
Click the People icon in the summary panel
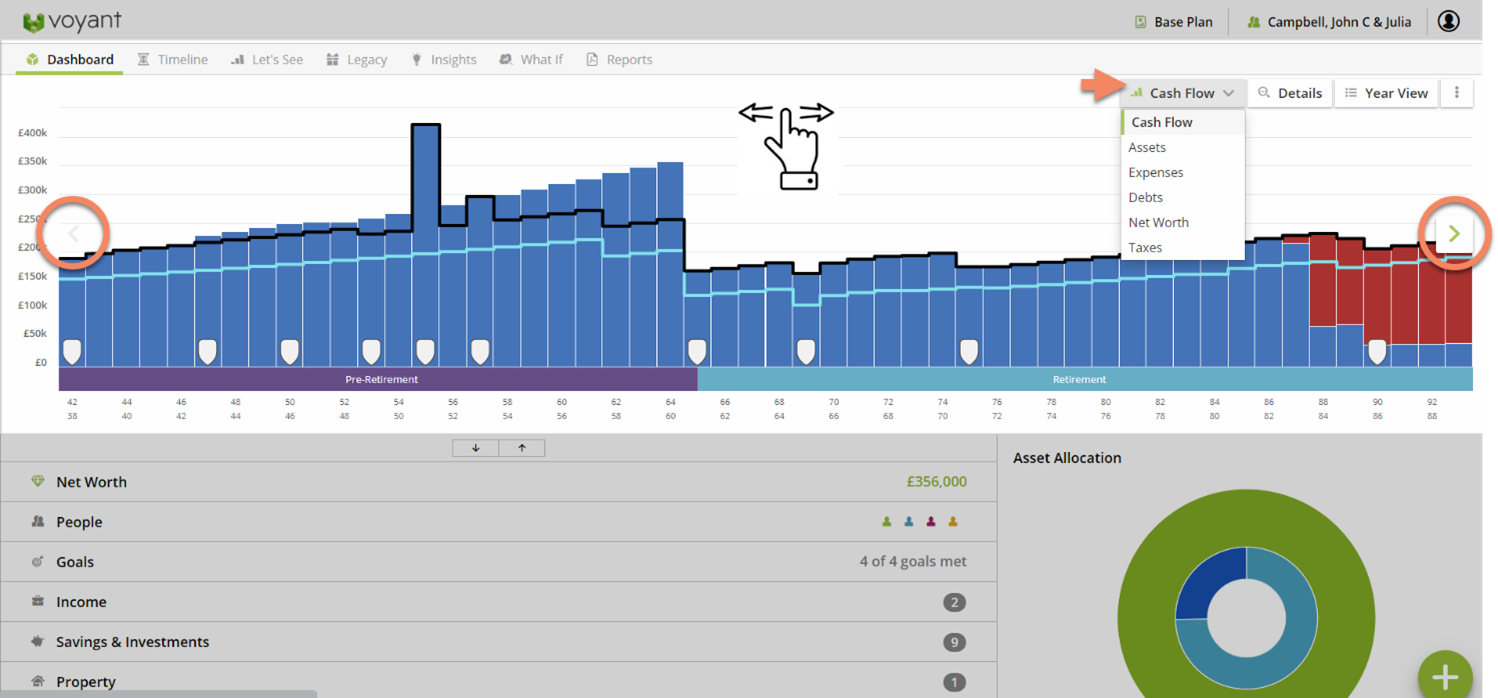pos(36,521)
